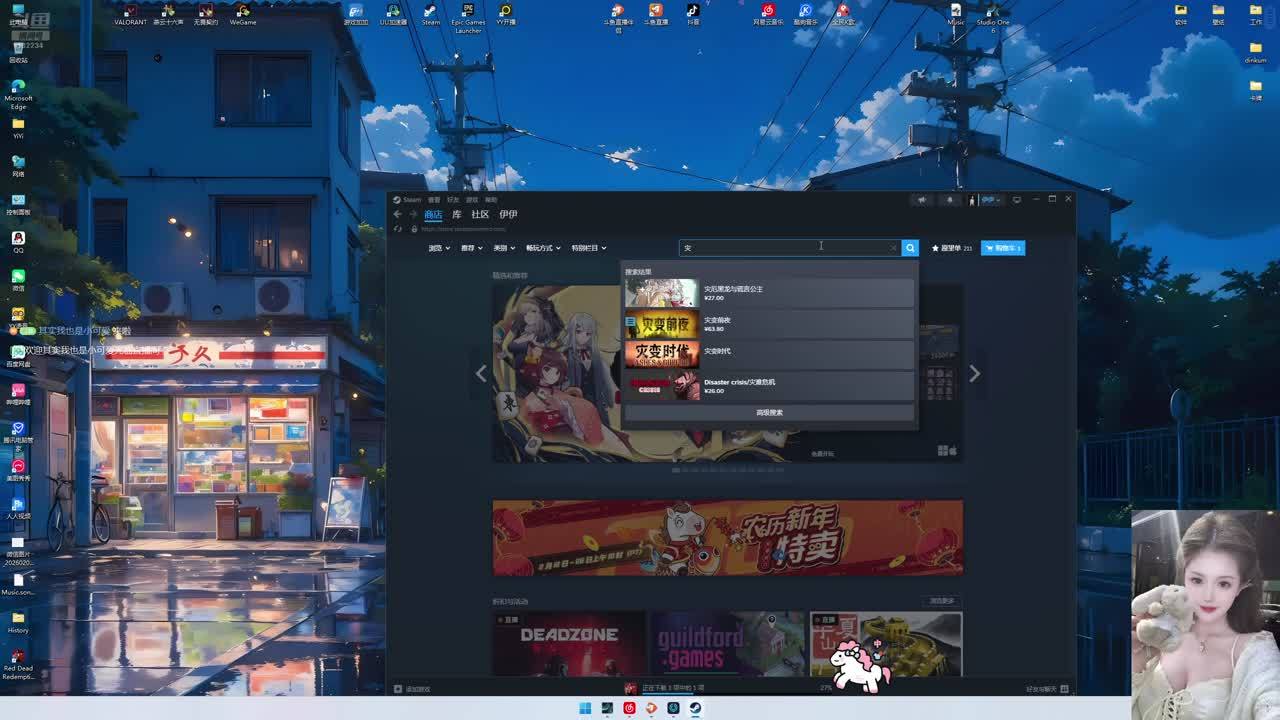This screenshot has width=1280, height=720.
Task: Show previous featured game with left arrow
Action: pos(481,373)
